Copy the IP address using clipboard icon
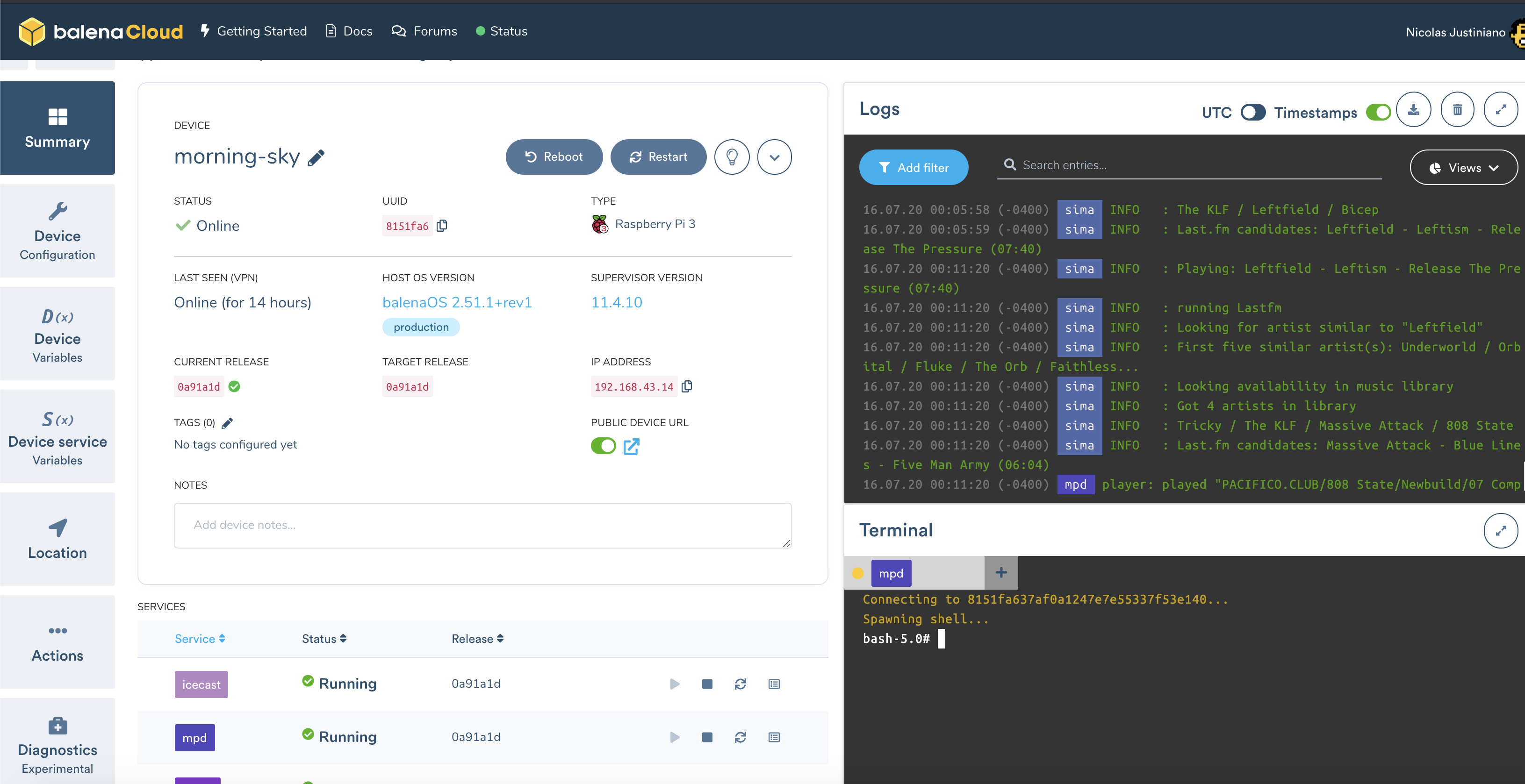The width and height of the screenshot is (1525, 784). point(687,386)
